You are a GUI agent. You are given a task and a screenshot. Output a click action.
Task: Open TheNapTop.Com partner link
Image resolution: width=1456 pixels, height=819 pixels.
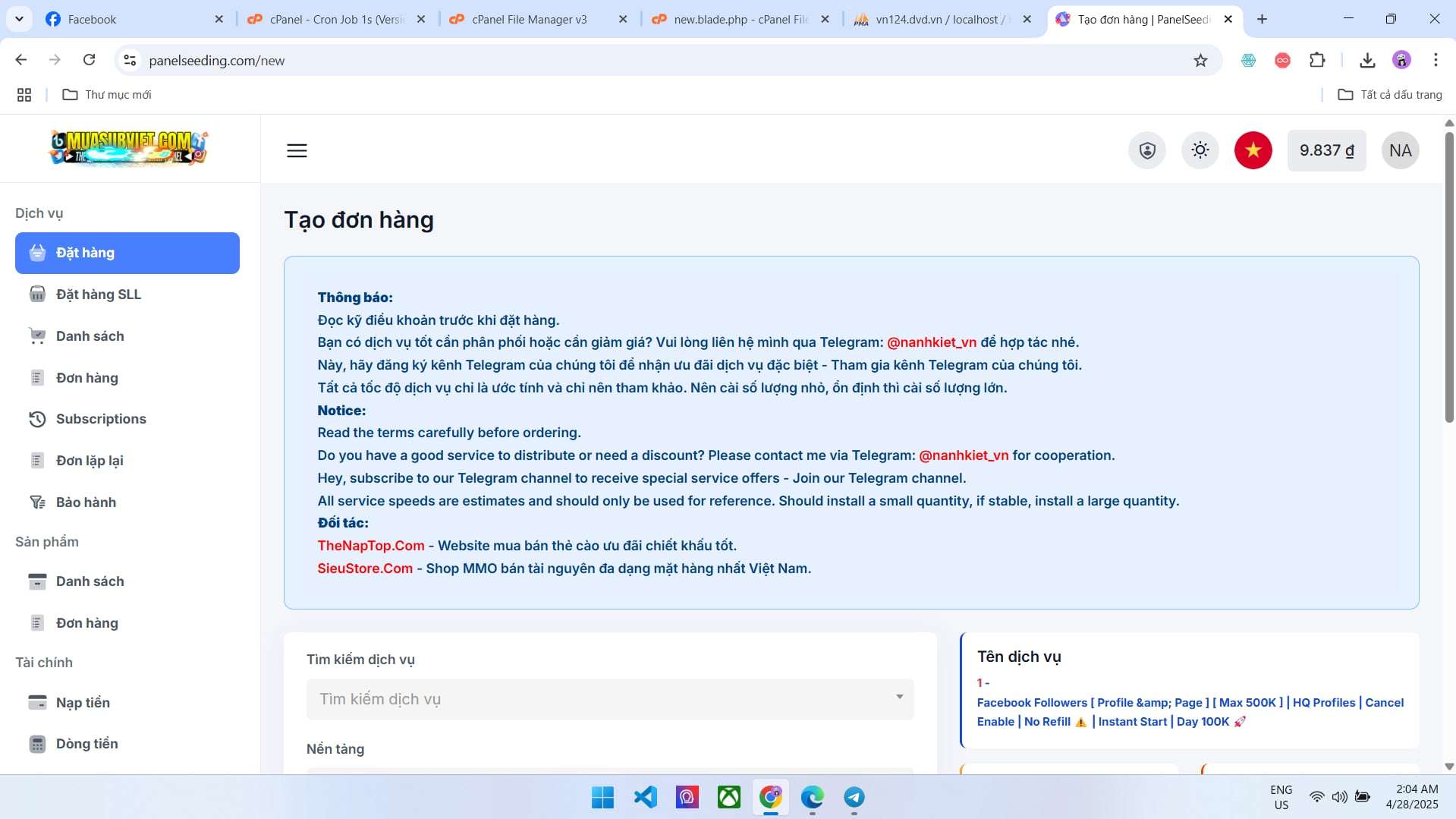pos(371,546)
